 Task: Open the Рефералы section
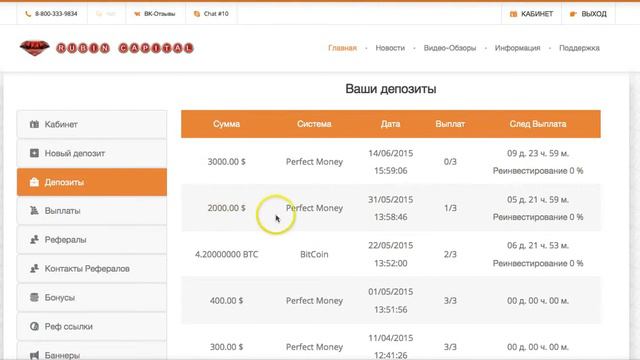pyautogui.click(x=92, y=240)
